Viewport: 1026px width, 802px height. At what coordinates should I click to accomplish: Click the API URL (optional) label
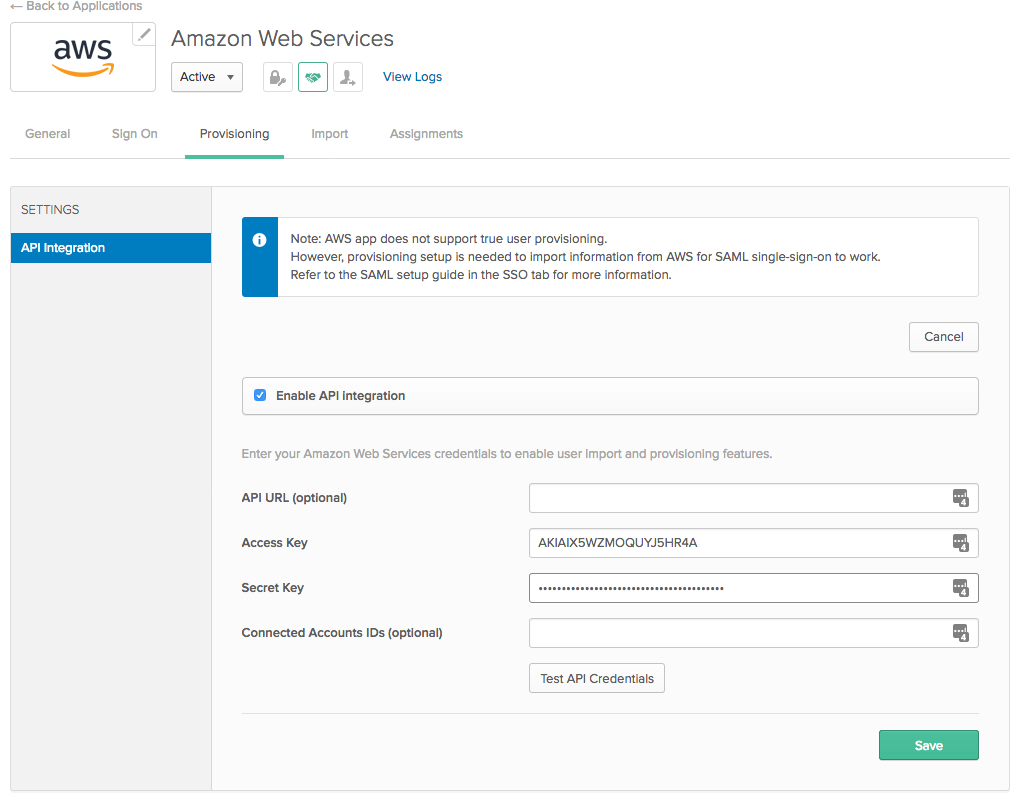coord(294,498)
